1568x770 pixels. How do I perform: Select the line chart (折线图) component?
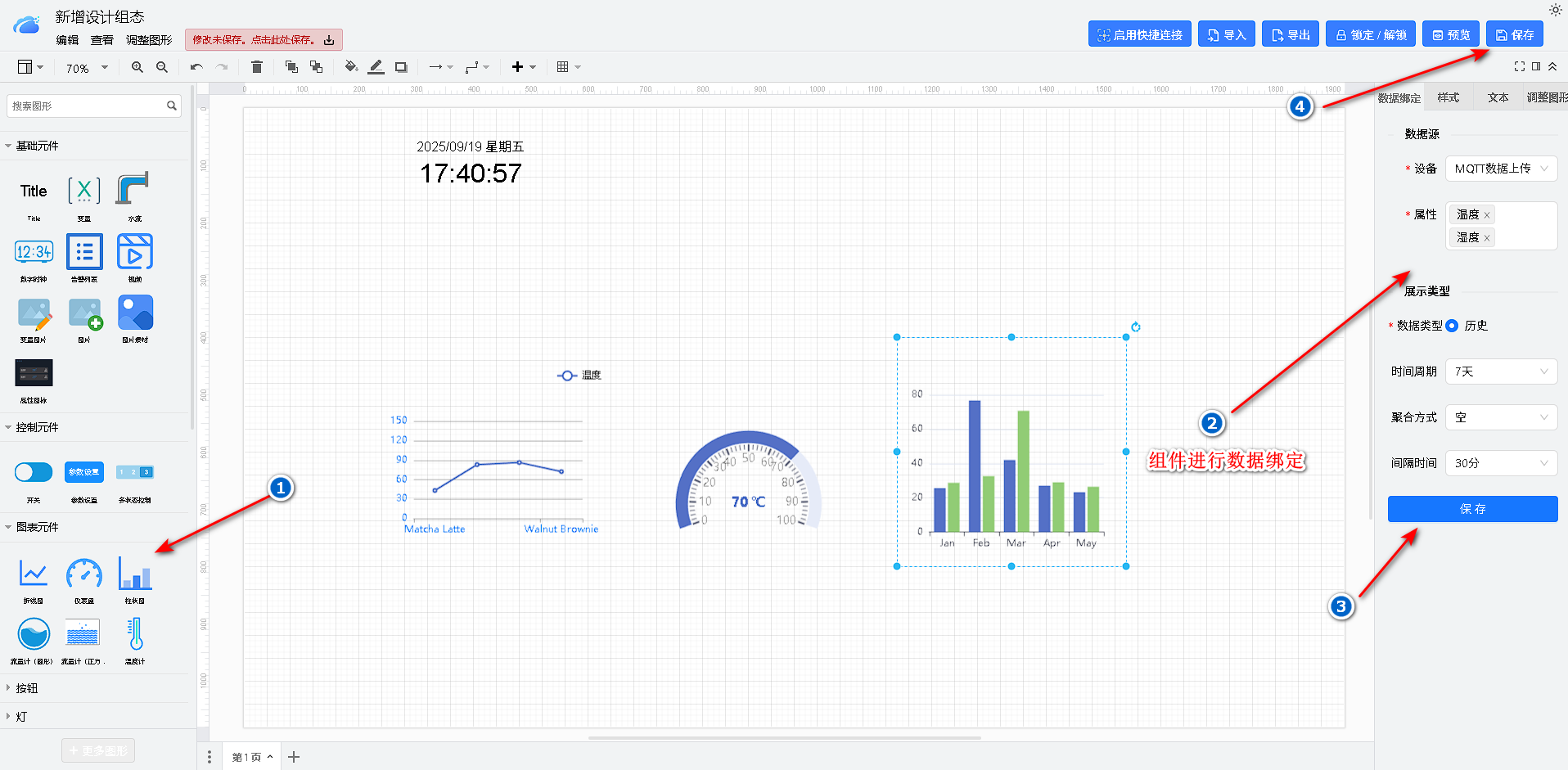tap(34, 574)
